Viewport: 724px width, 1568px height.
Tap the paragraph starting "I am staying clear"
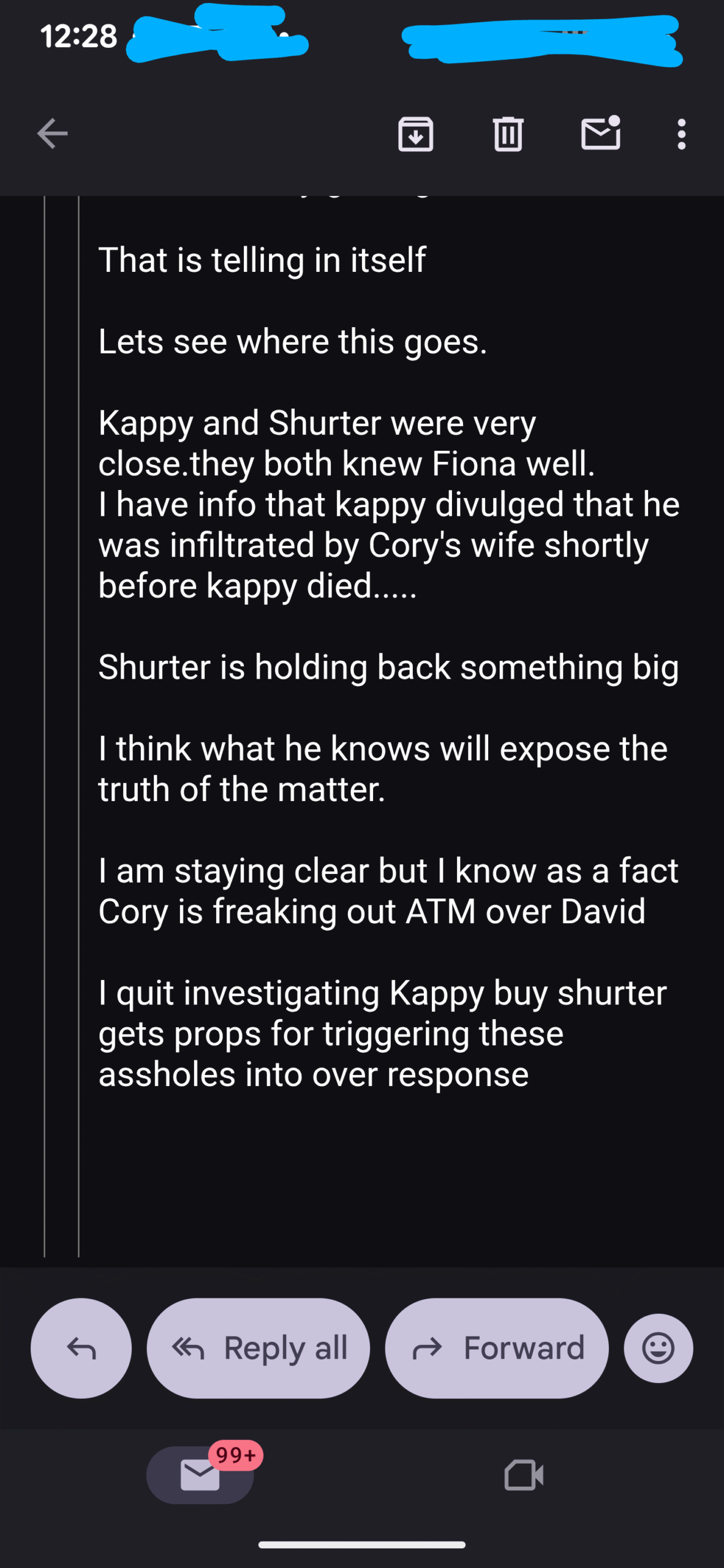pyautogui.click(x=388, y=891)
